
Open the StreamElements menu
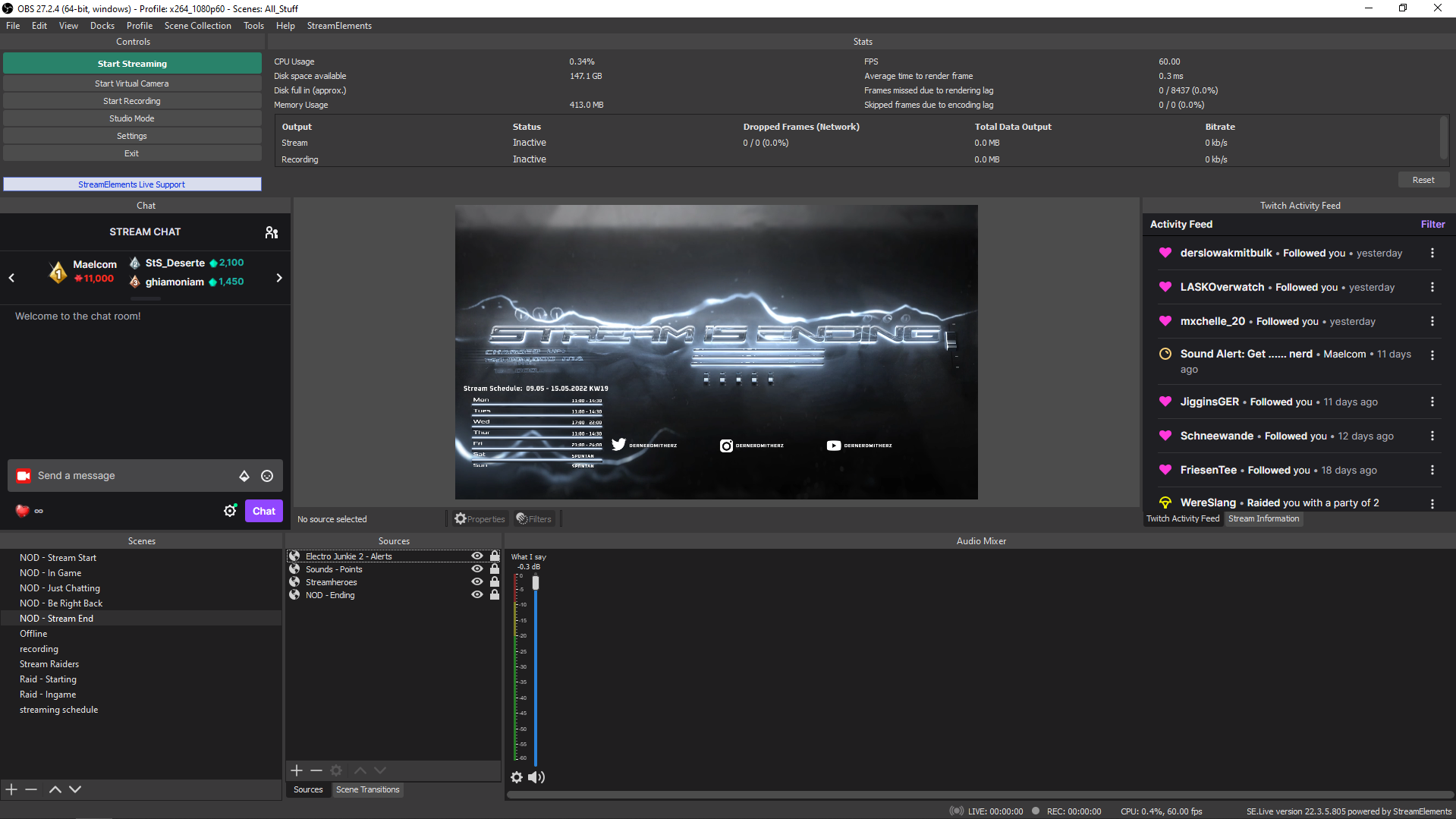coord(339,26)
